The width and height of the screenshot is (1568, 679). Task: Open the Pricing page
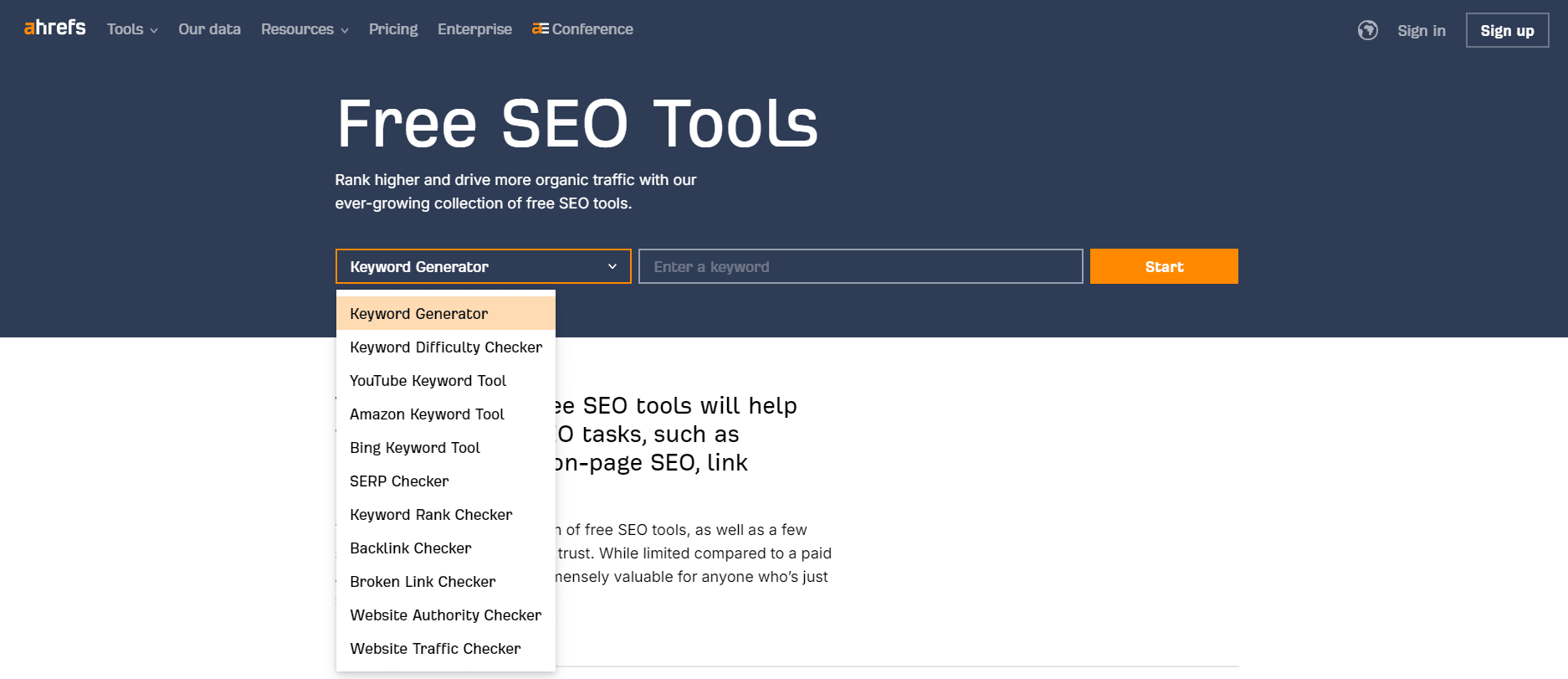tap(393, 29)
